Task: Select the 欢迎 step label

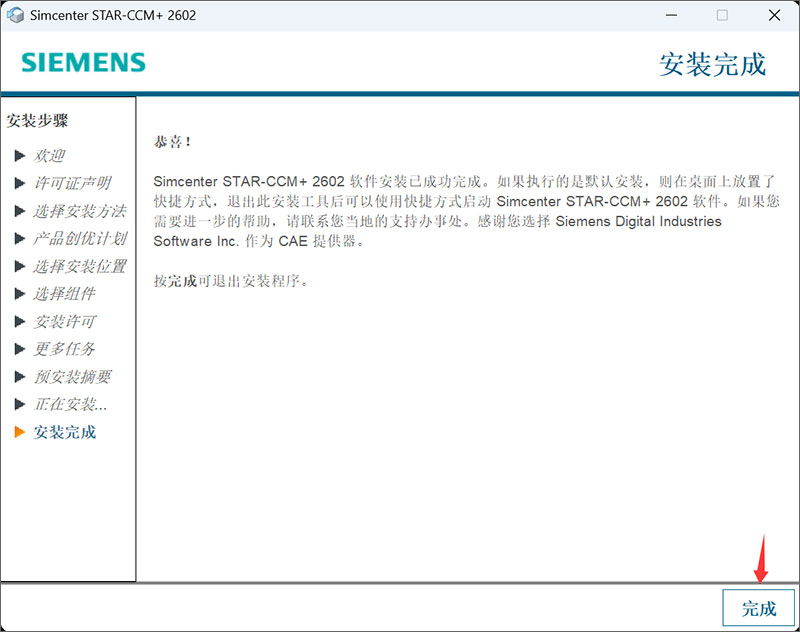Action: tap(49, 156)
